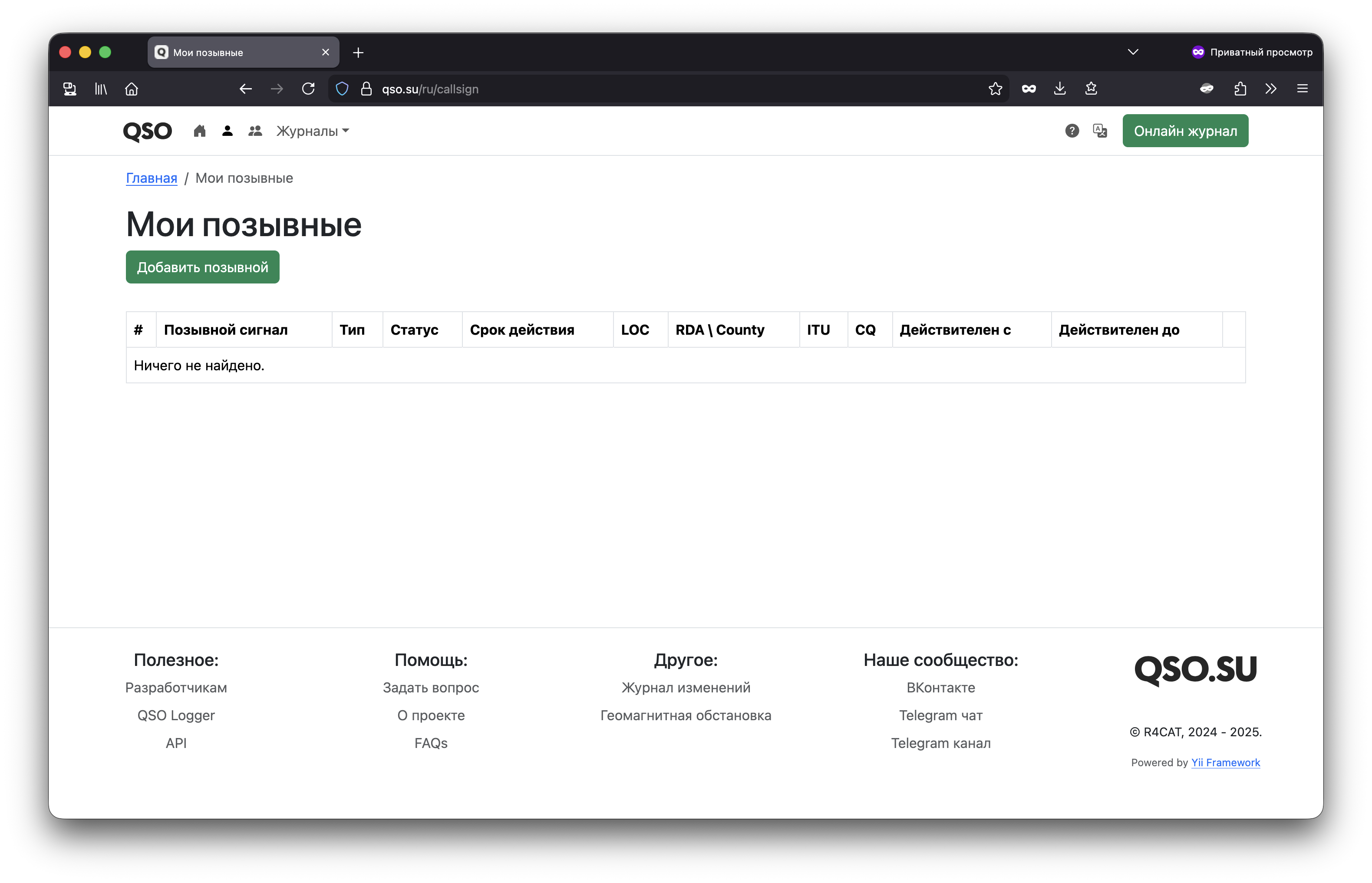Click the home icon in site navbar
Screen dimensions: 1372x883
(x=200, y=131)
